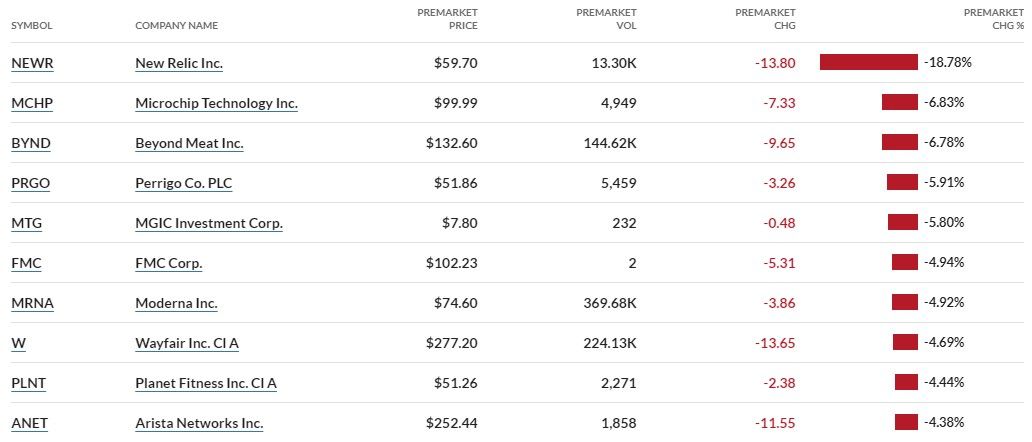1032x442 pixels.
Task: Select Perrigo Co. PLC link
Action: (184, 183)
